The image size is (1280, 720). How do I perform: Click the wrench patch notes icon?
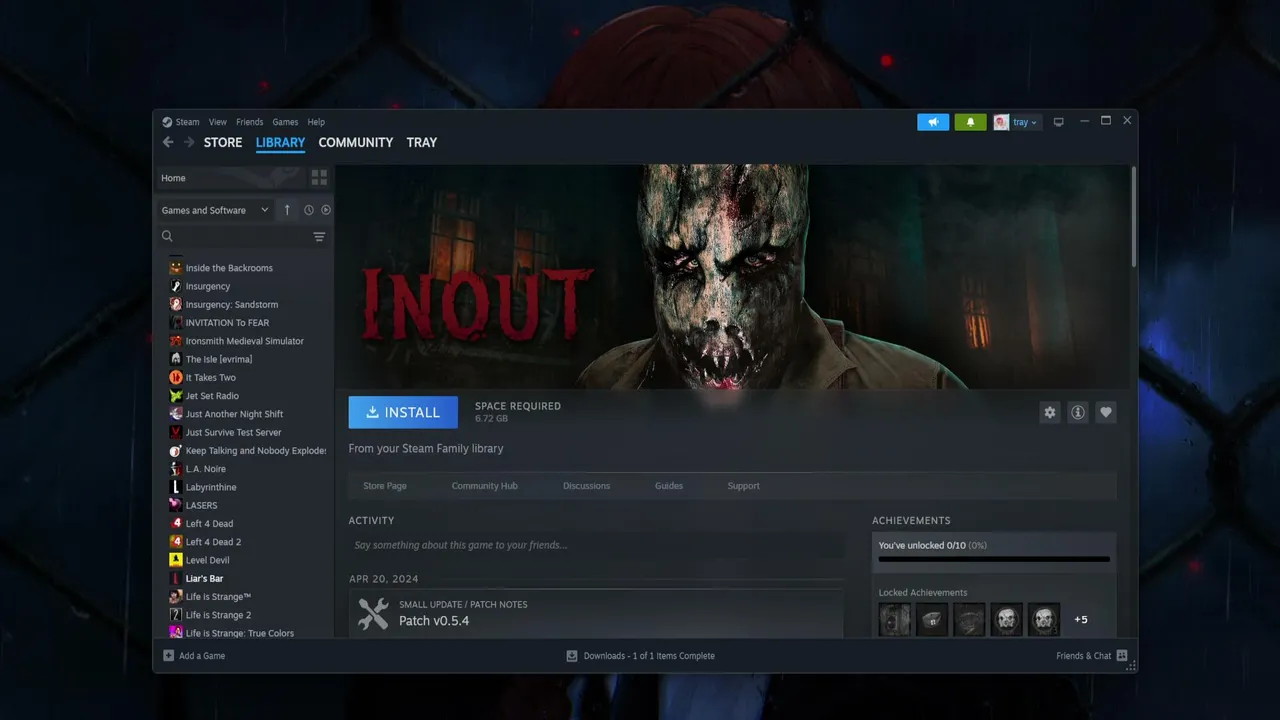pyautogui.click(x=373, y=613)
